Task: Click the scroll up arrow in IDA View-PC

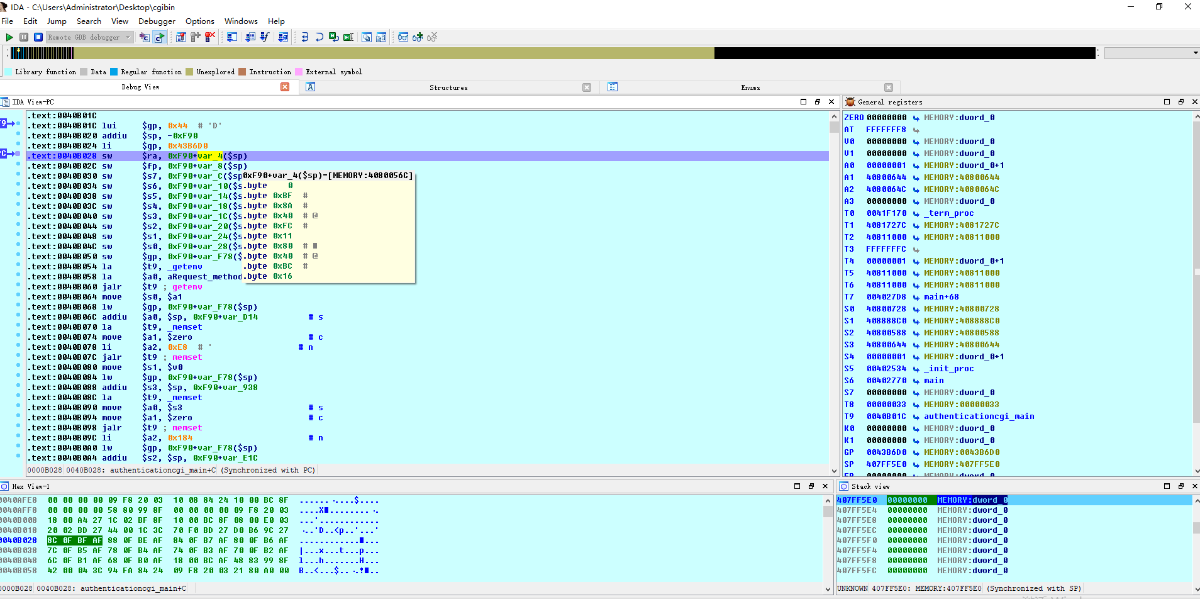Action: [x=835, y=115]
